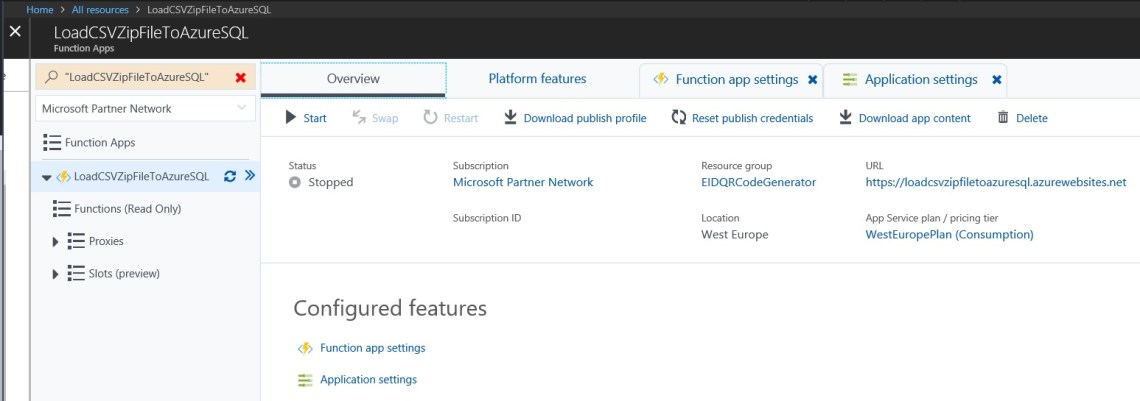Click the "Subscription ID" label

tap(487, 218)
